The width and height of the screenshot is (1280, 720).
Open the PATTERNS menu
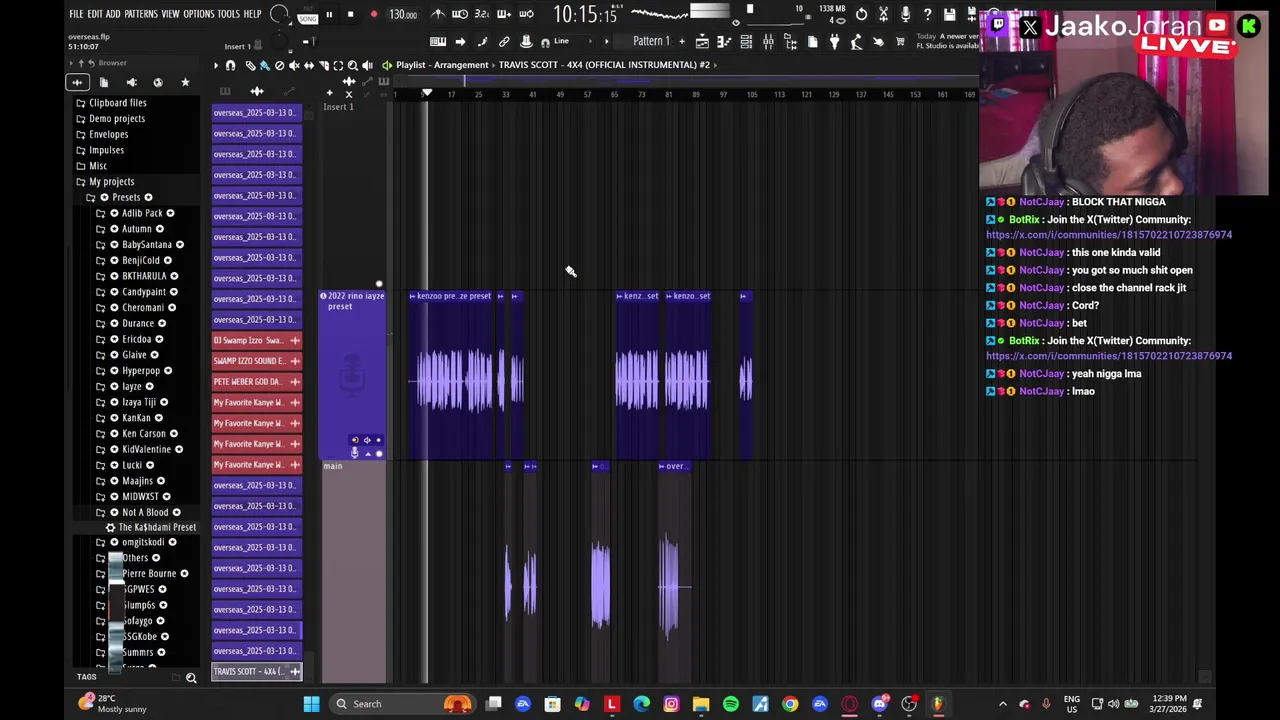coord(141,14)
